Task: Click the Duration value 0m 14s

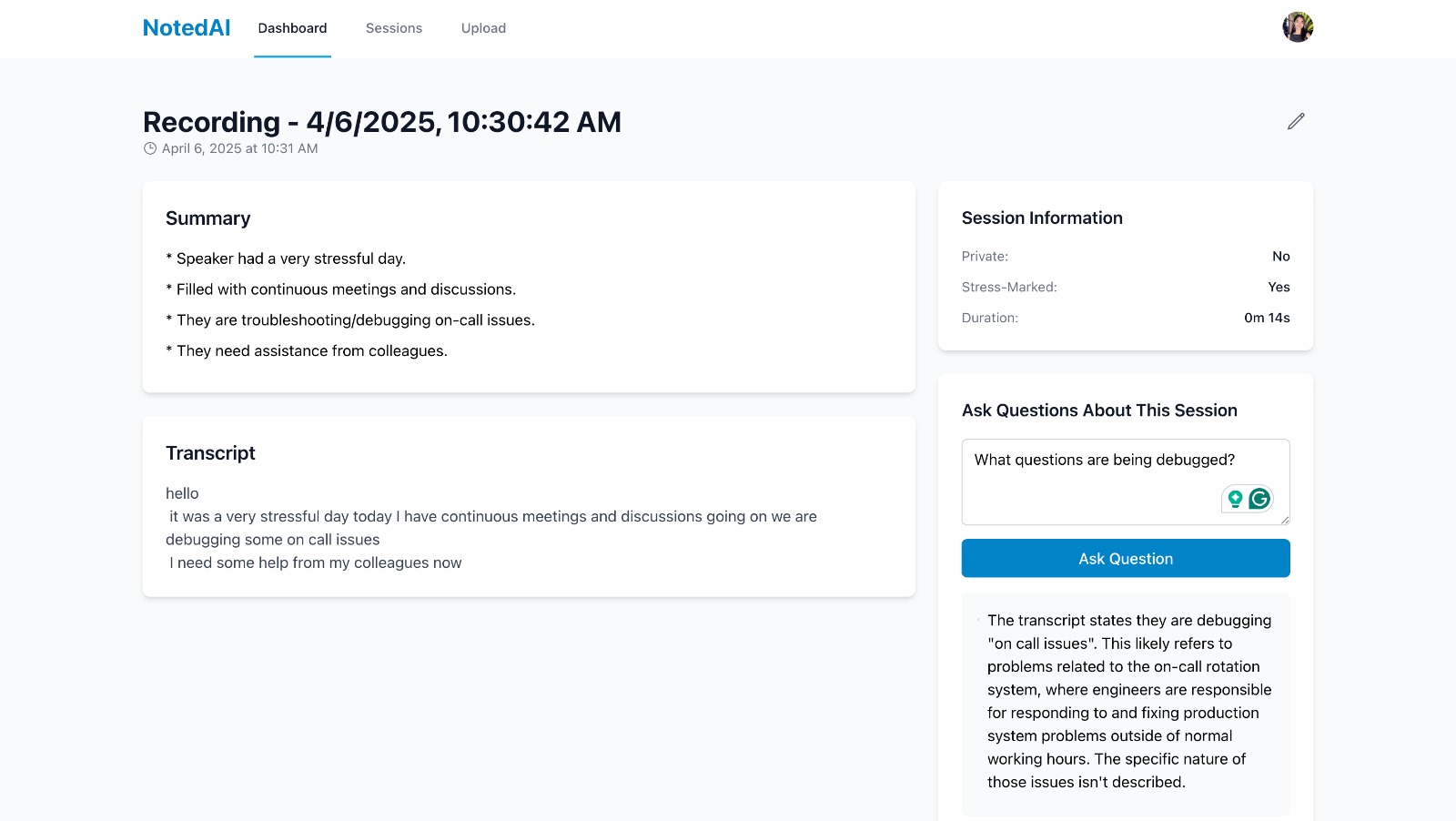Action: pos(1267,318)
